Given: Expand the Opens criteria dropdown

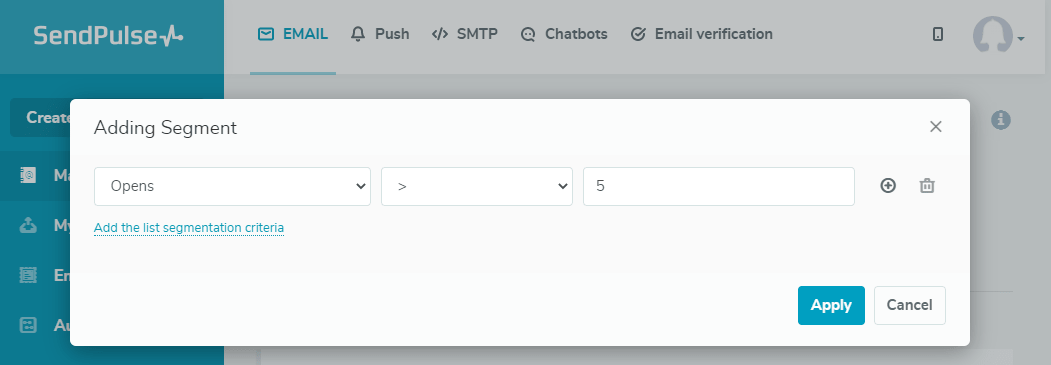Looking at the screenshot, I should coord(232,186).
